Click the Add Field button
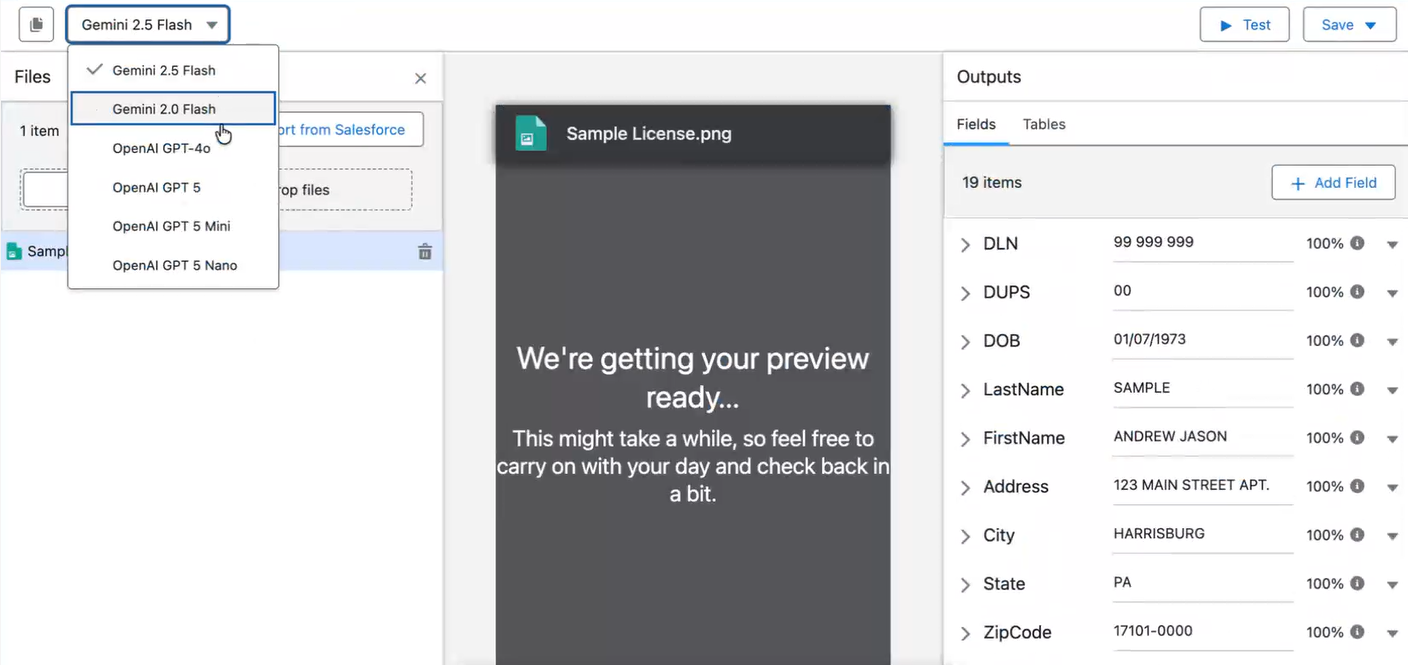The width and height of the screenshot is (1408, 665). 1333,183
